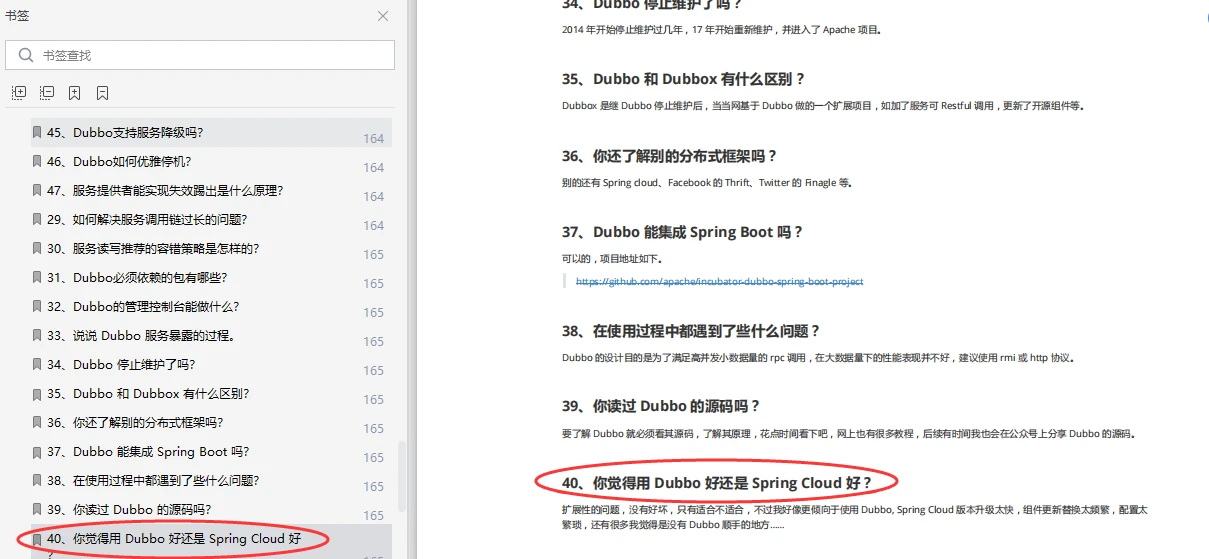The width and height of the screenshot is (1209, 559).
Task: Open the github incubator-dubbo-spring-boot-project link
Action: pos(719,281)
